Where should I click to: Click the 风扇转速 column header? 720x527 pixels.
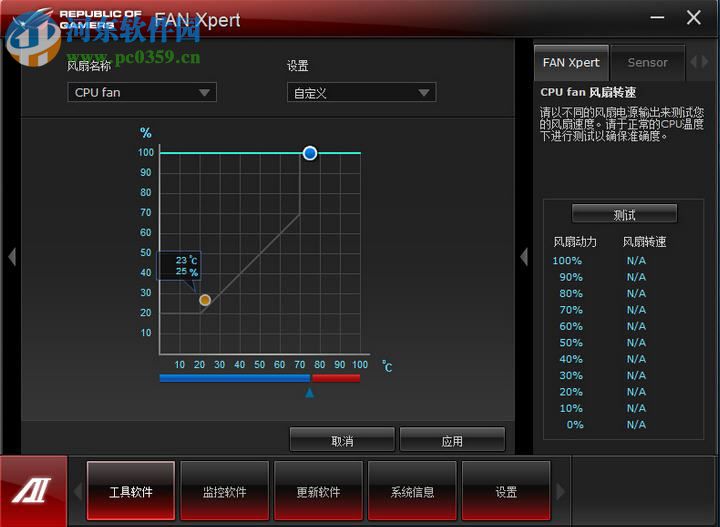644,241
